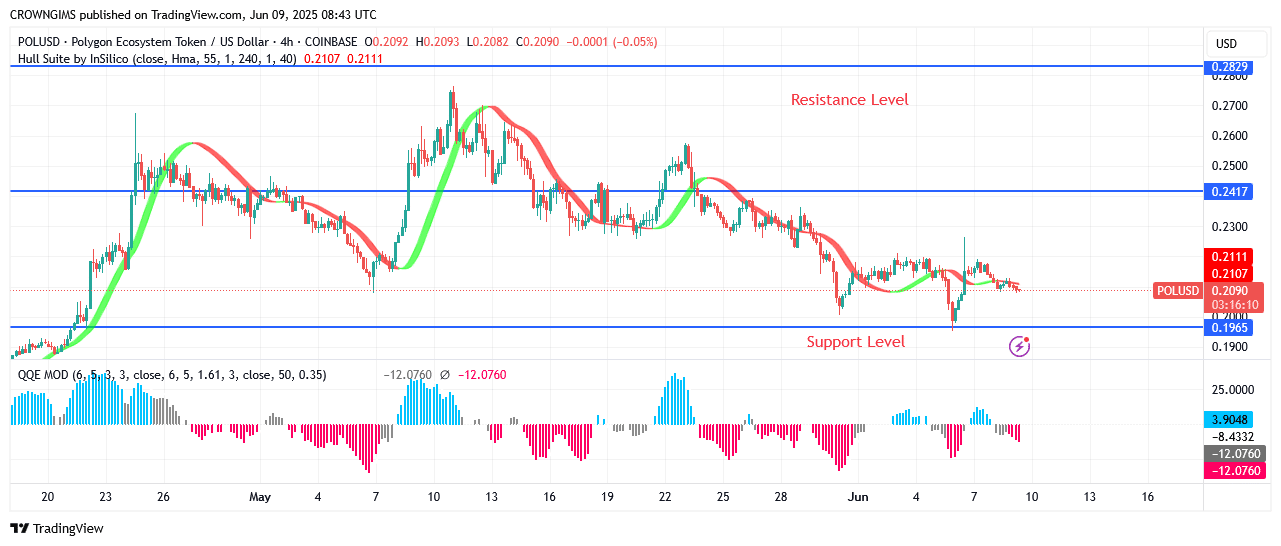The height and width of the screenshot is (546, 1281).
Task: Click the 0.2090 current price label
Action: 1229,290
